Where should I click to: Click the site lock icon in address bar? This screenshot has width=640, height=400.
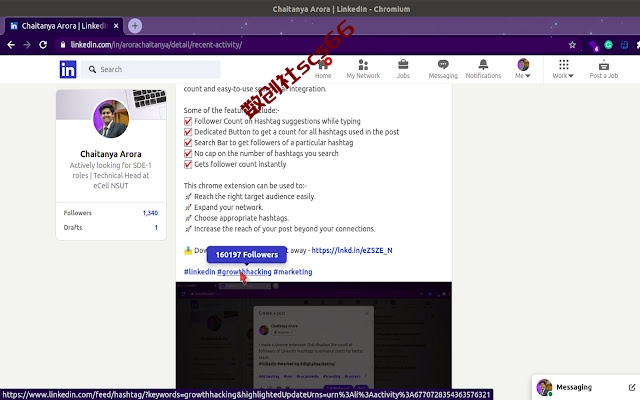[63, 45]
